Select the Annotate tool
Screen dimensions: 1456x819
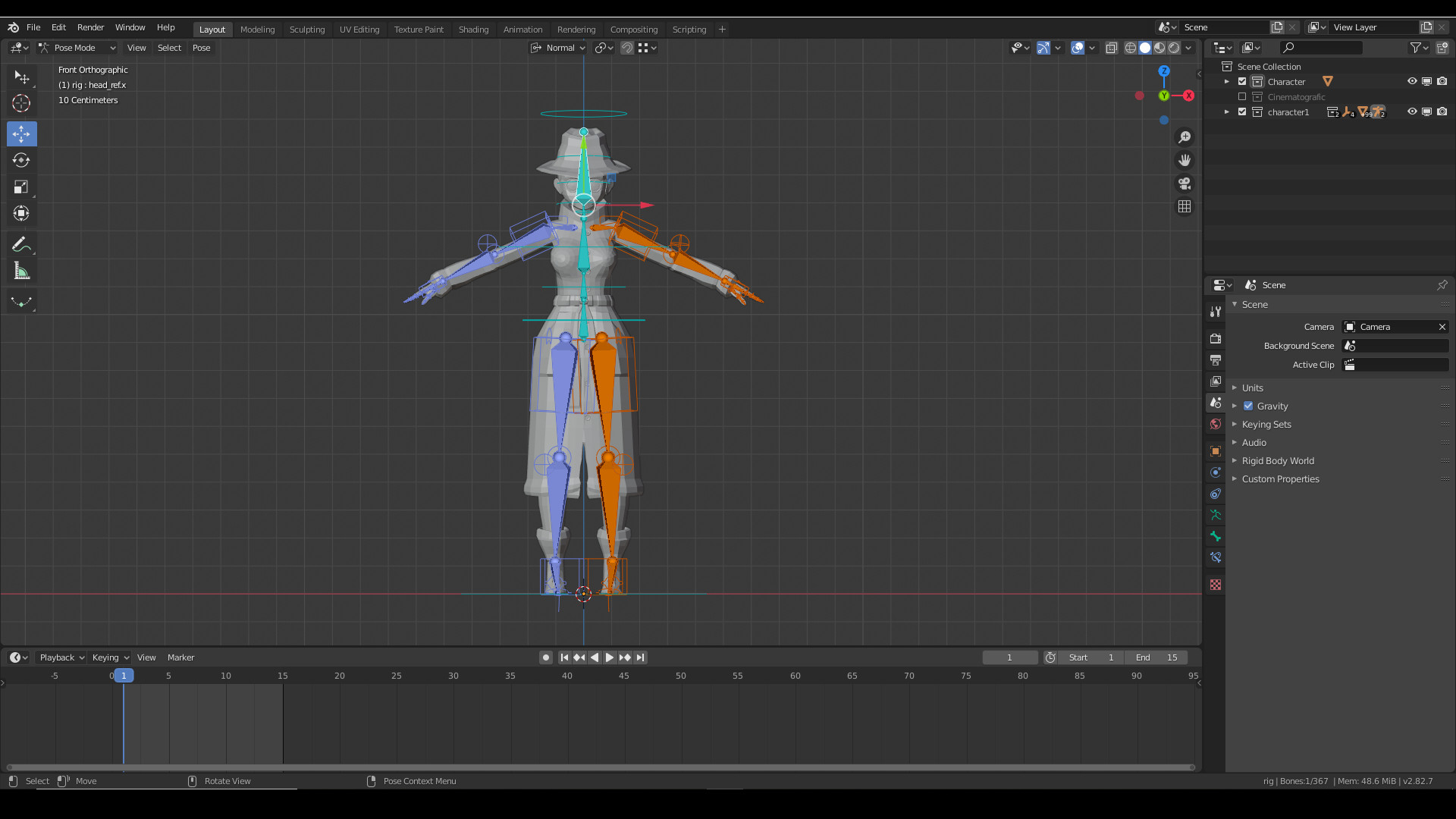point(21,245)
